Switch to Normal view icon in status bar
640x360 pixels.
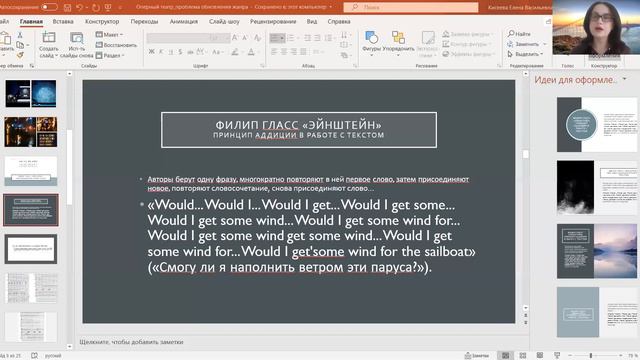pyautogui.click(x=505, y=356)
